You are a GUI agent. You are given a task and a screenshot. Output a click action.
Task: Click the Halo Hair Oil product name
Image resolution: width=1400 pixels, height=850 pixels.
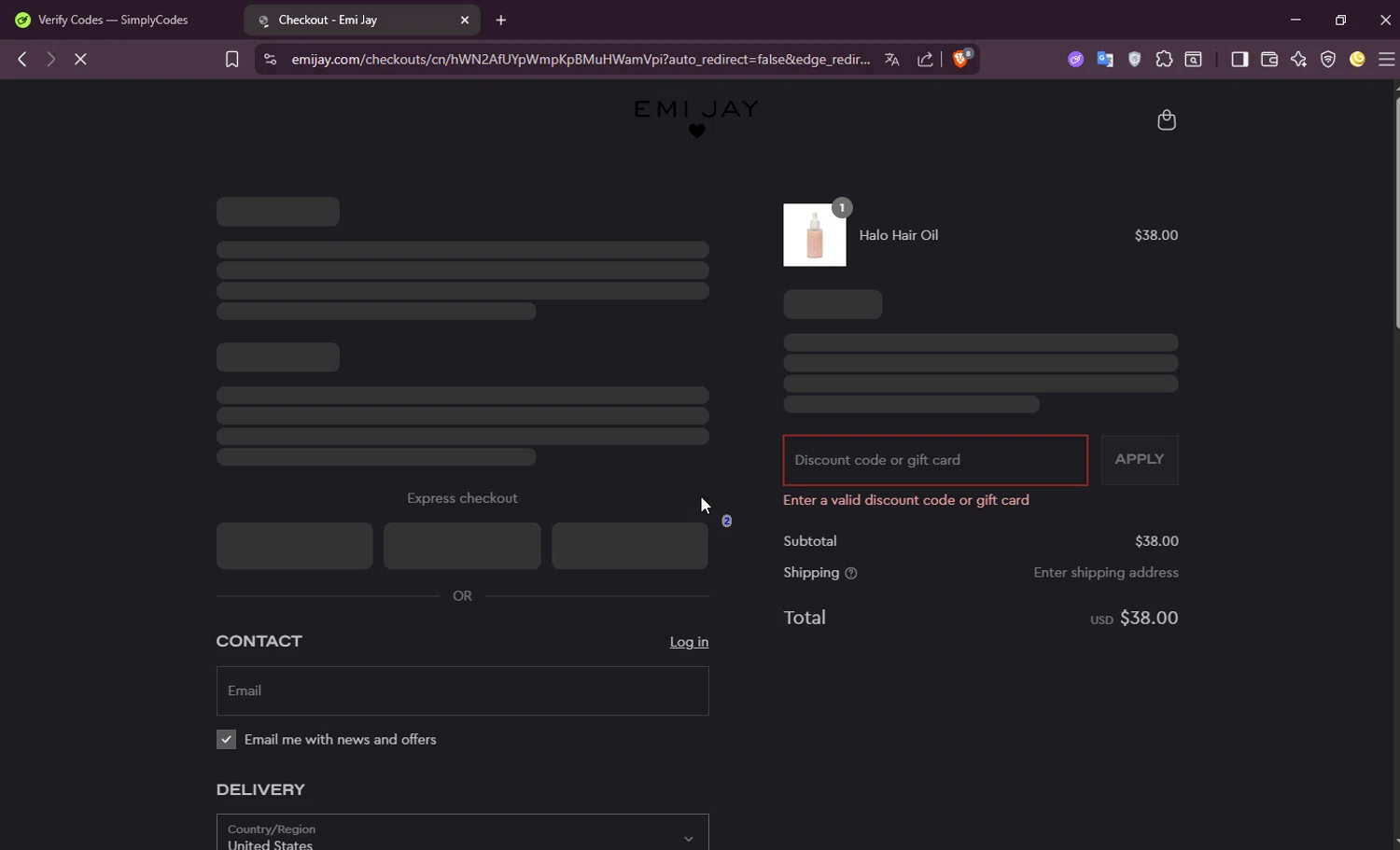(x=899, y=235)
